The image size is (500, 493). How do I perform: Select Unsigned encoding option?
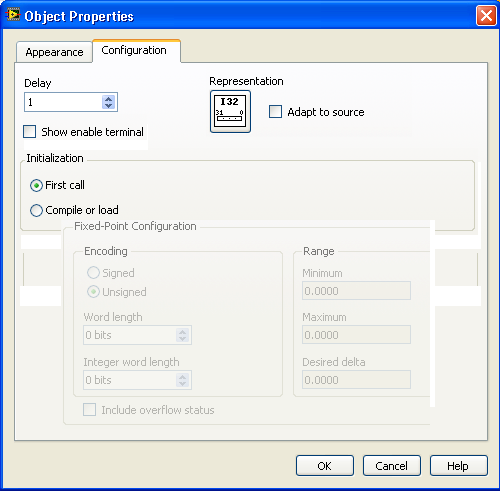pos(93,292)
